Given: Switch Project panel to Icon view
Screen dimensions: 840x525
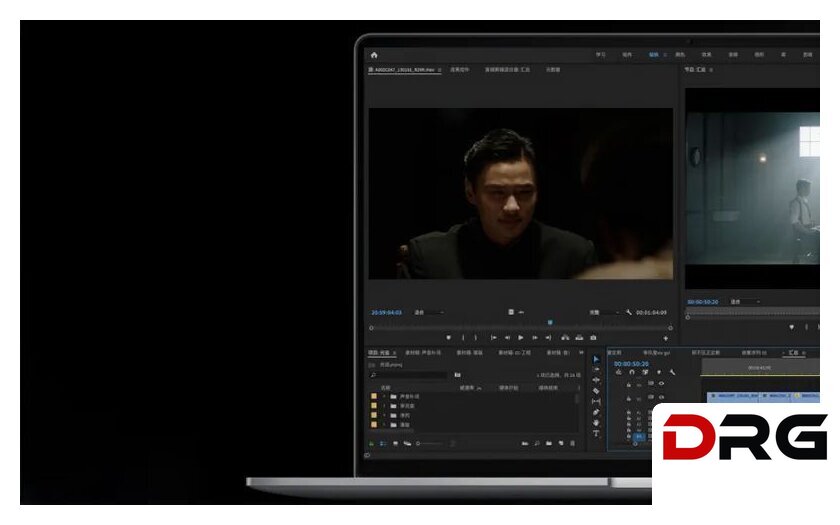Looking at the screenshot, I should 395,444.
